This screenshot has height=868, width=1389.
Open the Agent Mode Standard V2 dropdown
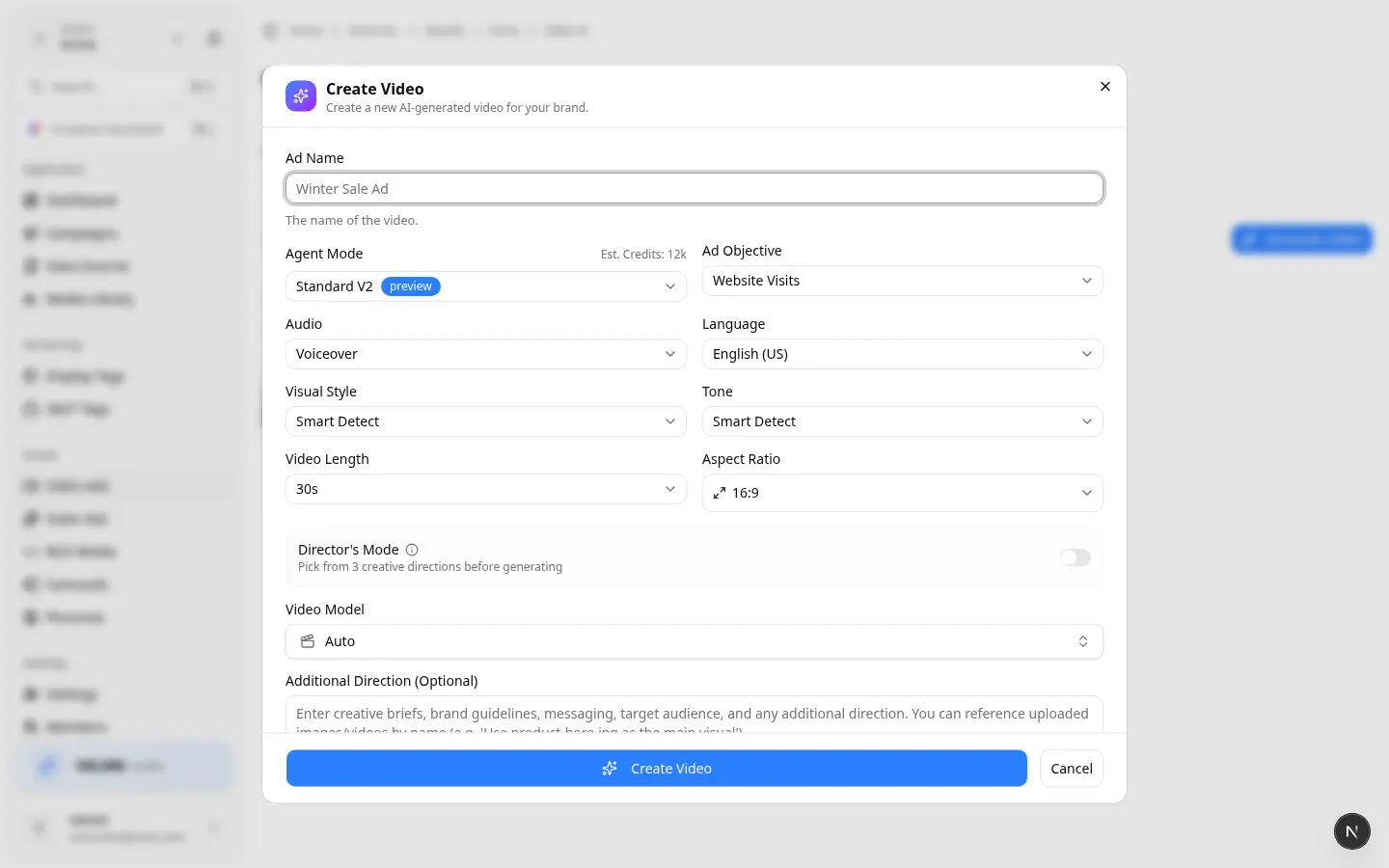(486, 286)
